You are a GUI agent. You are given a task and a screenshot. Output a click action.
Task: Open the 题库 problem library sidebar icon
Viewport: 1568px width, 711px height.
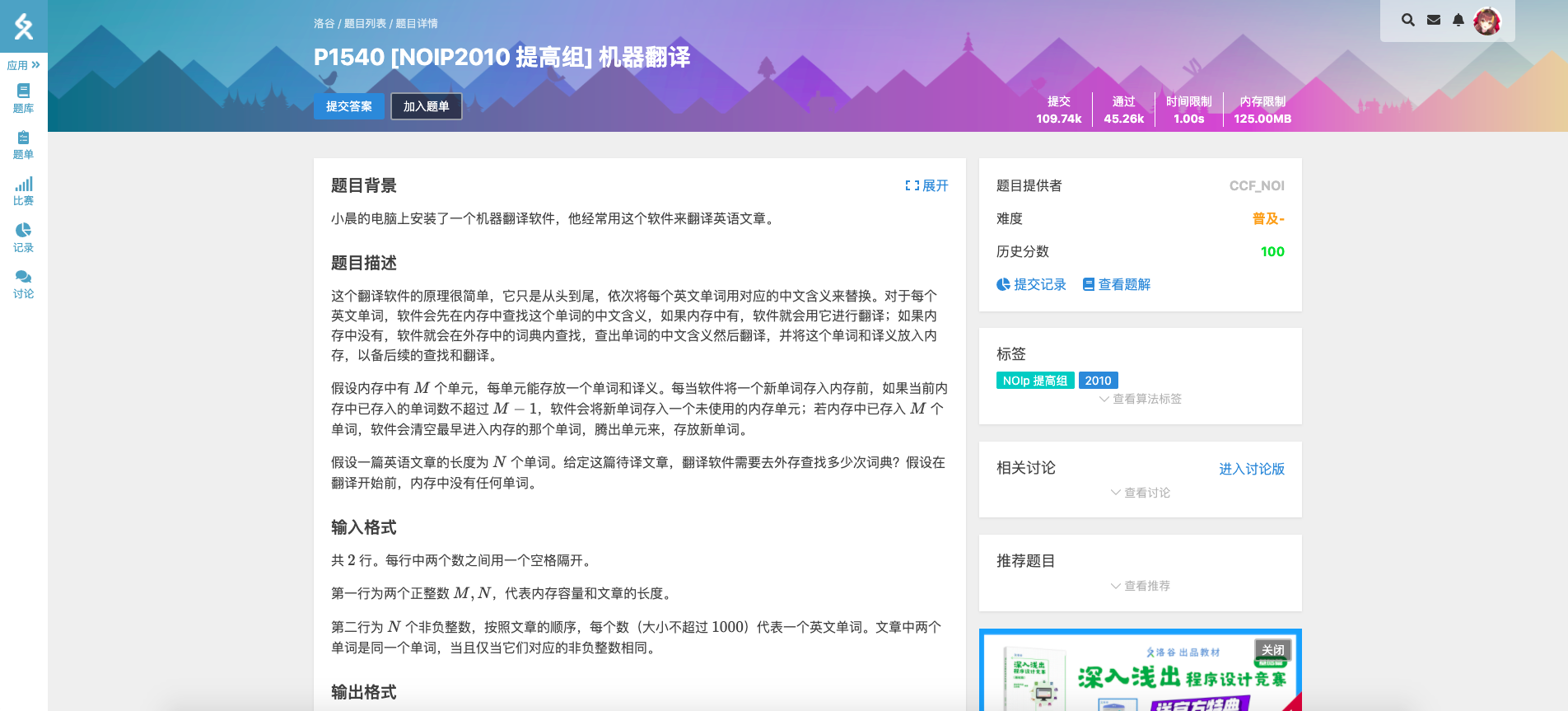[x=23, y=98]
